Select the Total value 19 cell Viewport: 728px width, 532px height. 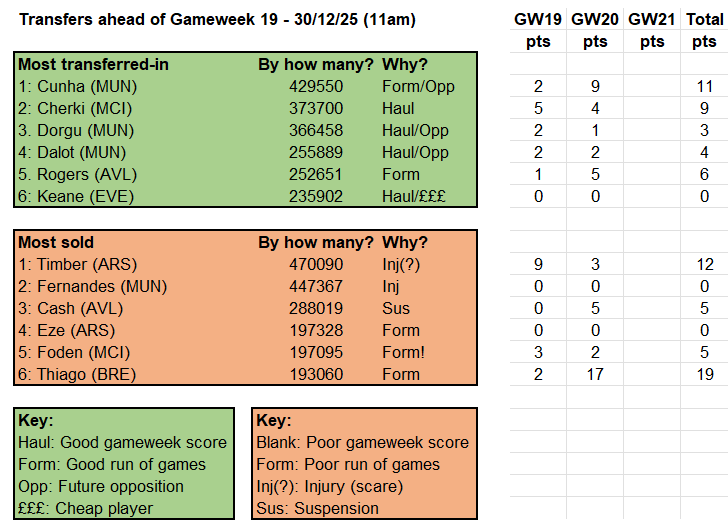[x=704, y=374]
